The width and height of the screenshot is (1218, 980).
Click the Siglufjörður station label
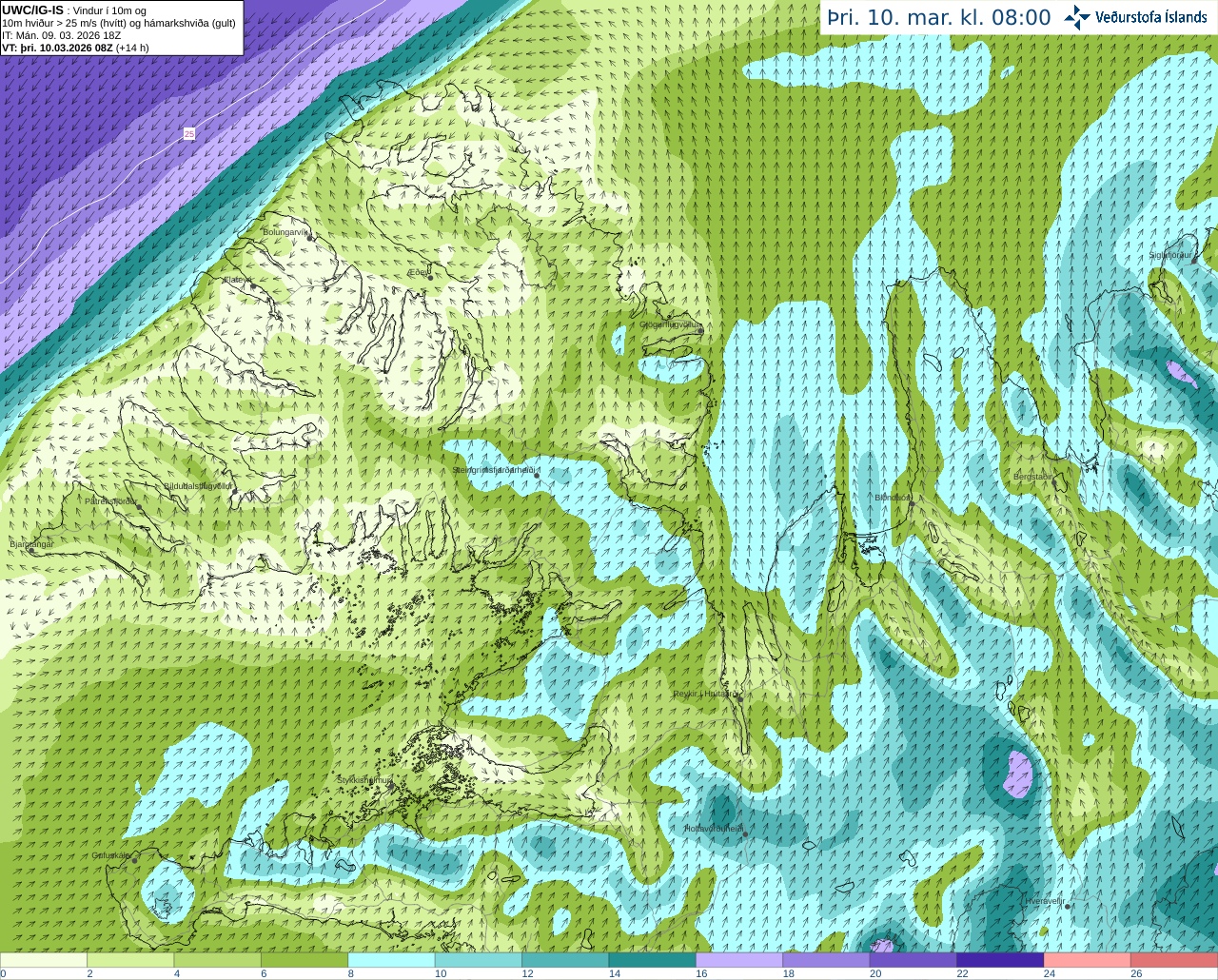1169,255
